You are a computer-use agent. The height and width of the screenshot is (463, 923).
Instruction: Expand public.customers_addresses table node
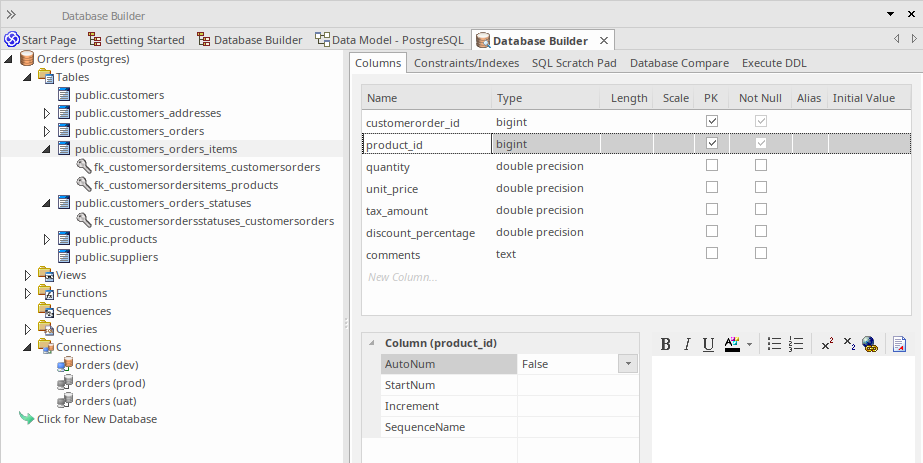click(x=46, y=113)
